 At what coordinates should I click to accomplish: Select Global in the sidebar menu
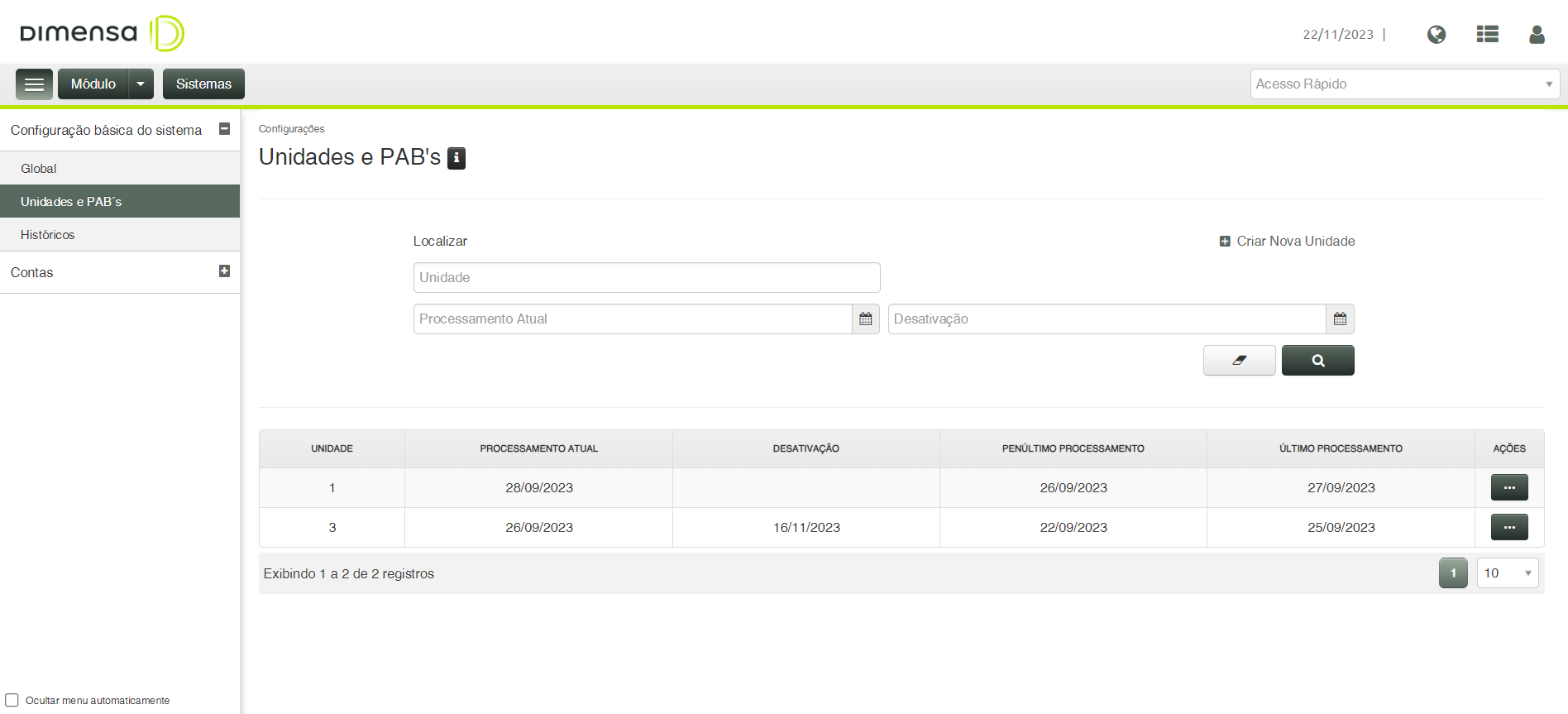pyautogui.click(x=39, y=169)
